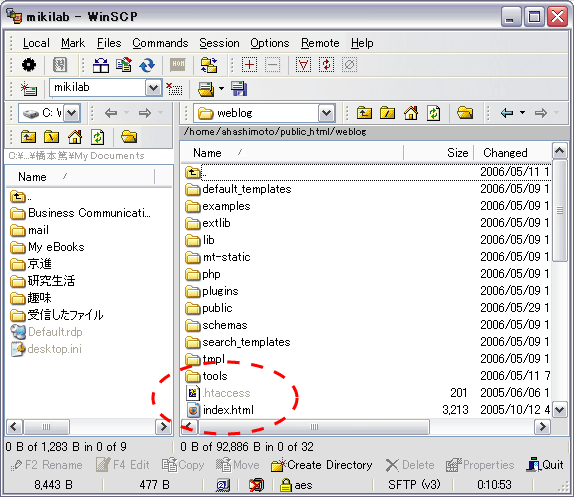This screenshot has width=574, height=497.
Task: Sort remote files by Changed column header
Action: coord(512,153)
